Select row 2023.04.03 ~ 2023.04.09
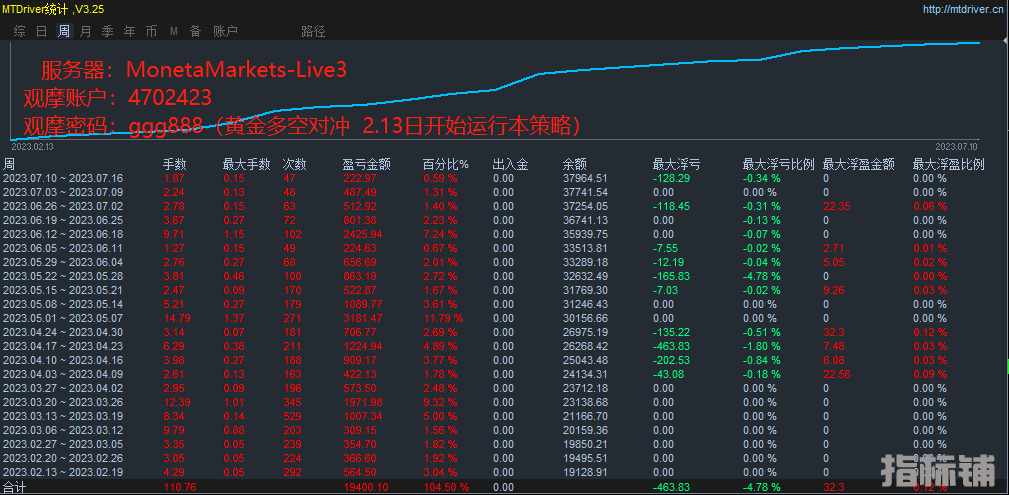This screenshot has width=1009, height=495. (504, 374)
